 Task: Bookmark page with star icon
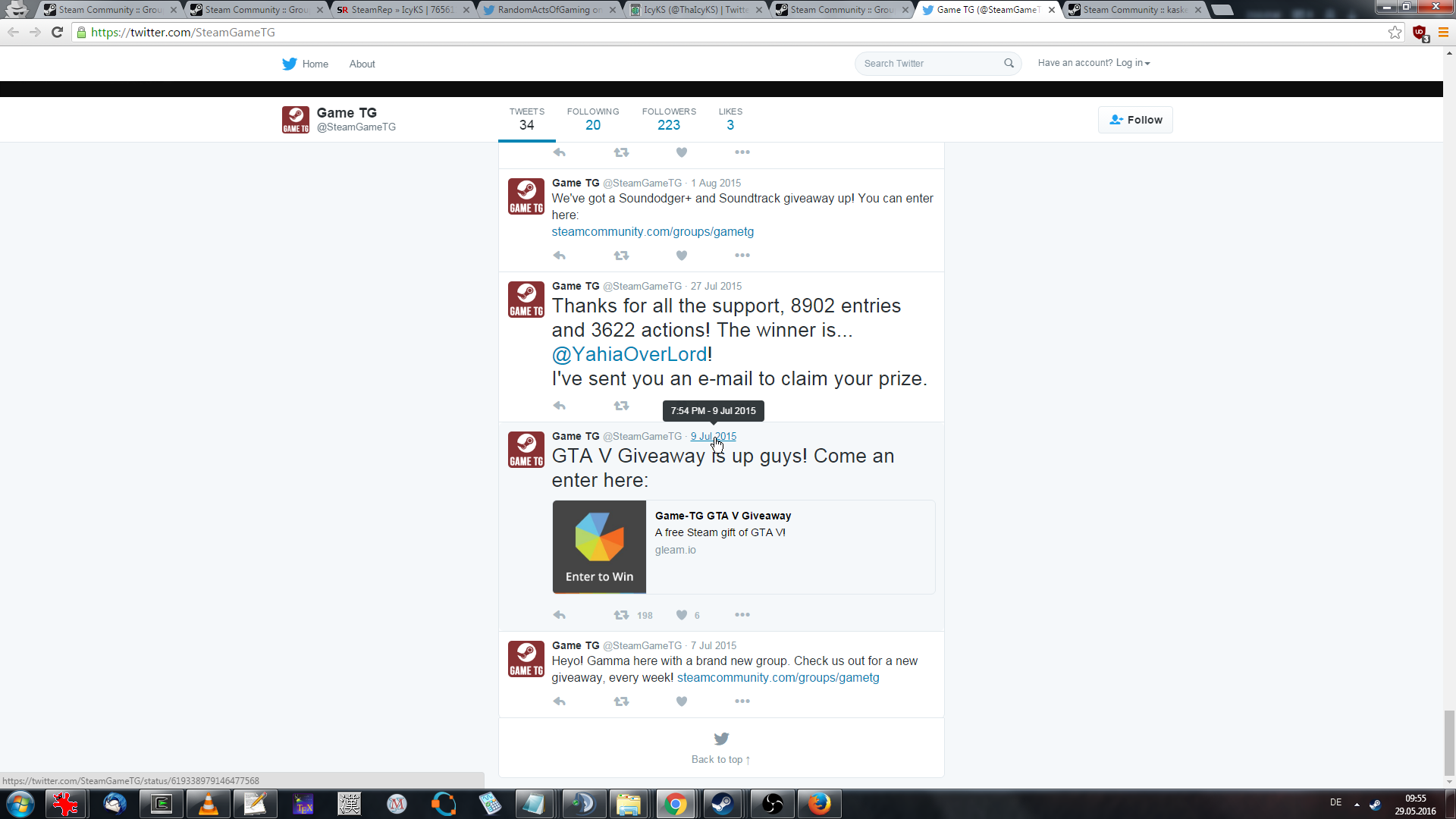coord(1395,32)
